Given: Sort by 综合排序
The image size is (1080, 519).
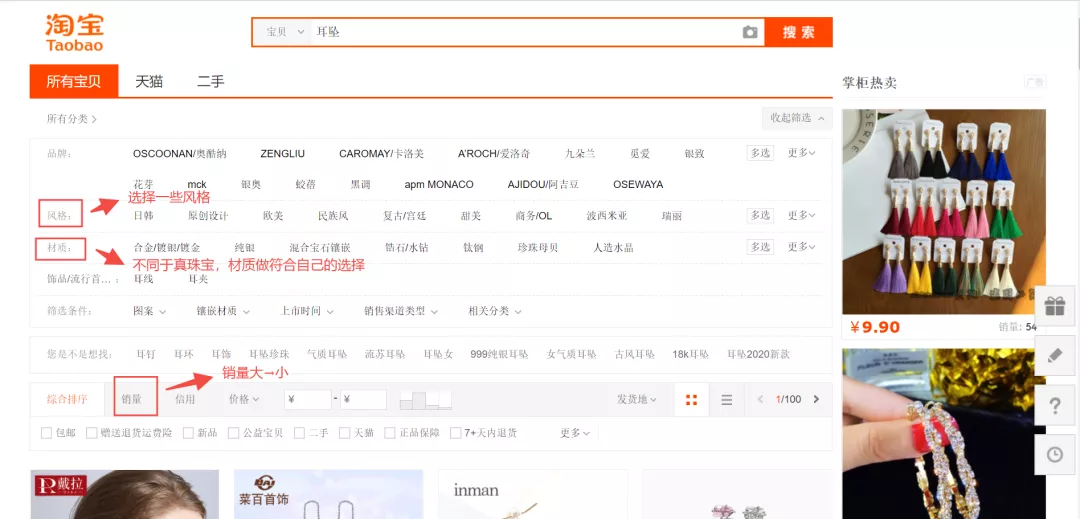Looking at the screenshot, I should click(x=67, y=399).
